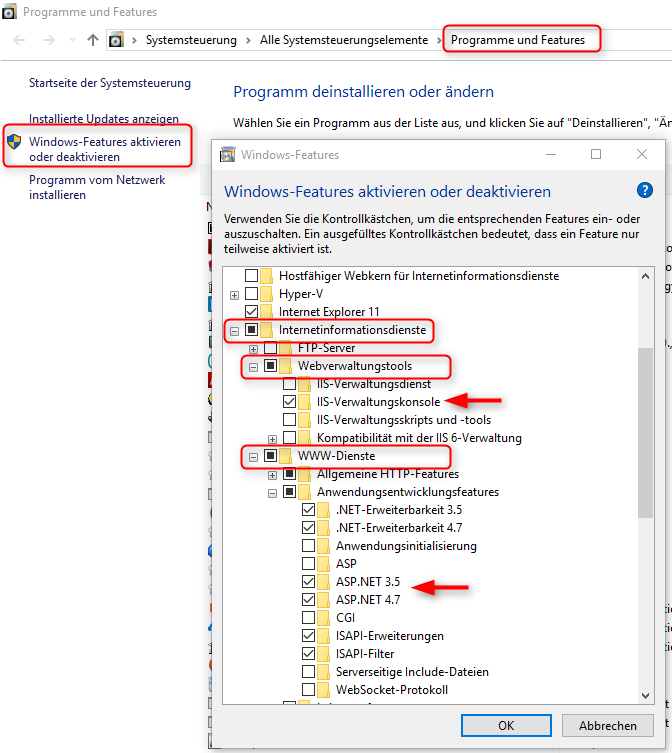
Task: Click Alle Systemsteuerungselemente breadcrumb
Action: click(344, 40)
